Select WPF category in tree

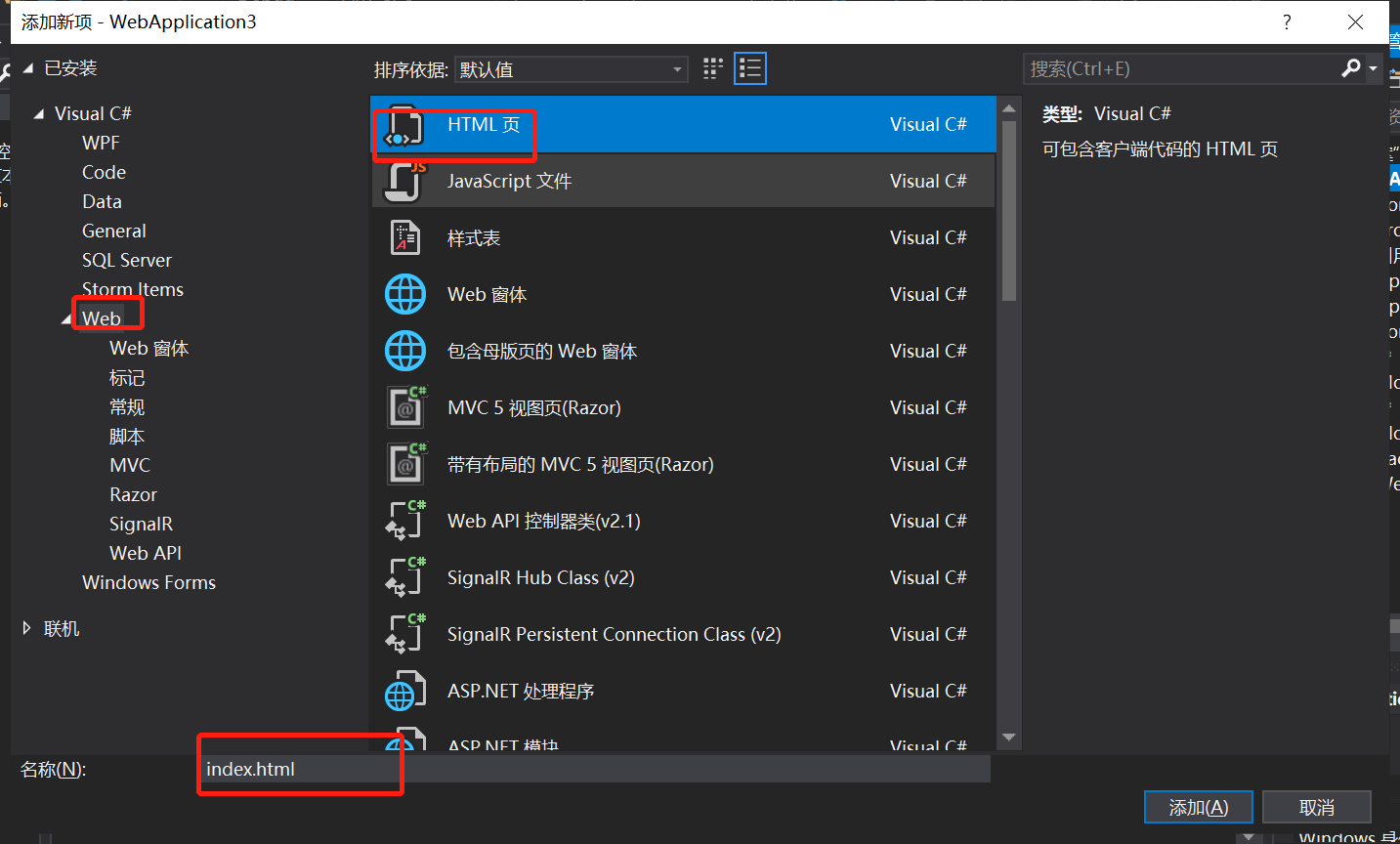(x=101, y=143)
